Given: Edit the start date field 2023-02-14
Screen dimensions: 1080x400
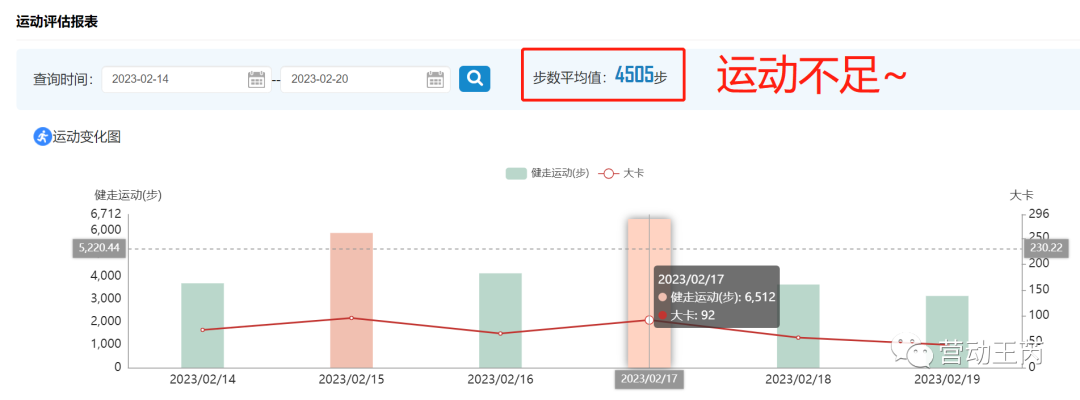Looking at the screenshot, I should [x=186, y=79].
